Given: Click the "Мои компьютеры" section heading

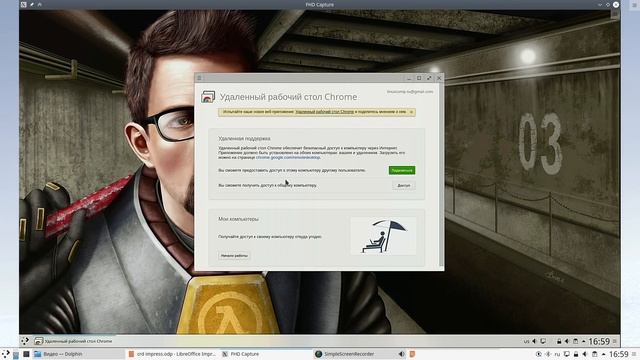Looking at the screenshot, I should [238, 219].
